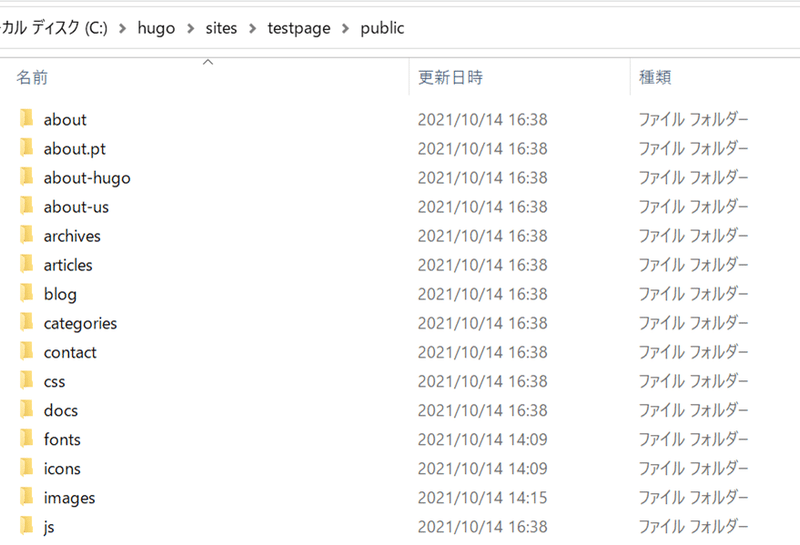Select the about-us folder icon
Viewport: 800px width, 545px height.
pos(27,206)
